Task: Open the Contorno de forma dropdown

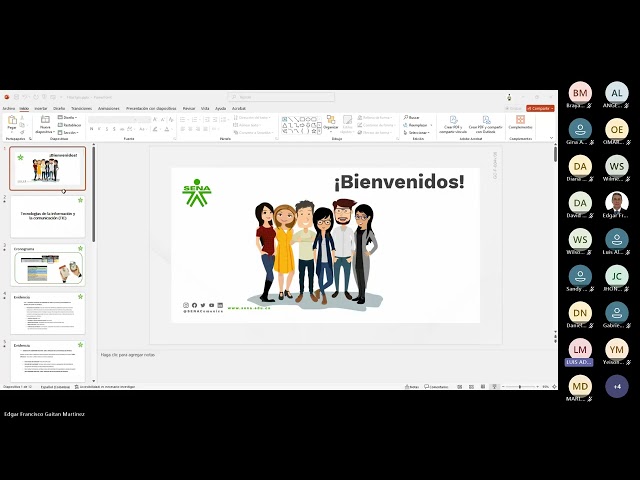Action: (x=376, y=125)
